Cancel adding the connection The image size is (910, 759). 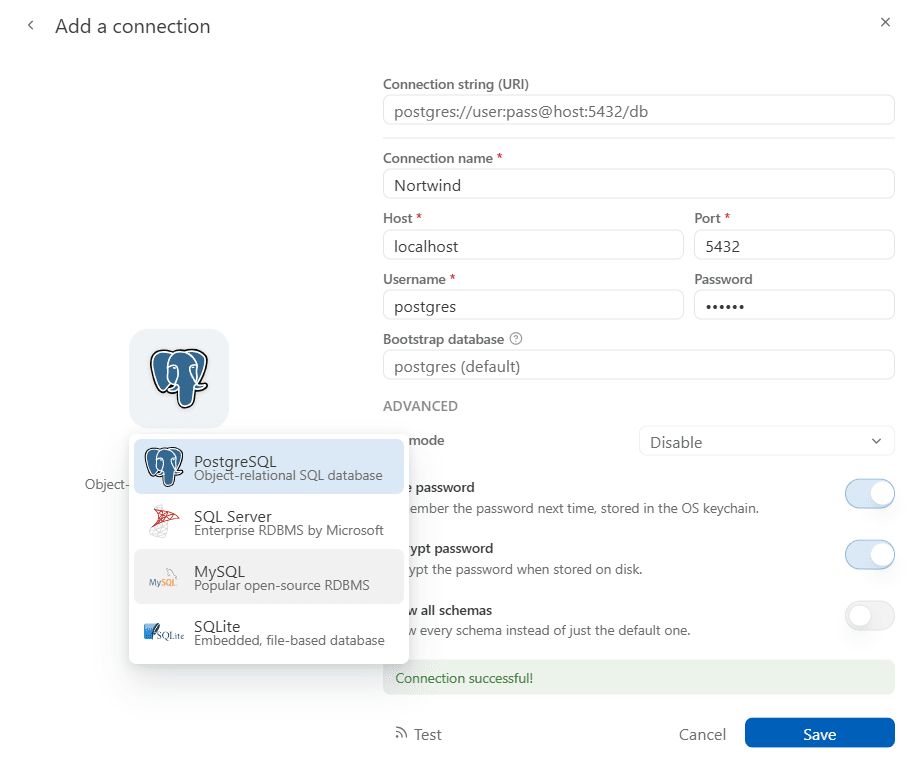pos(702,734)
